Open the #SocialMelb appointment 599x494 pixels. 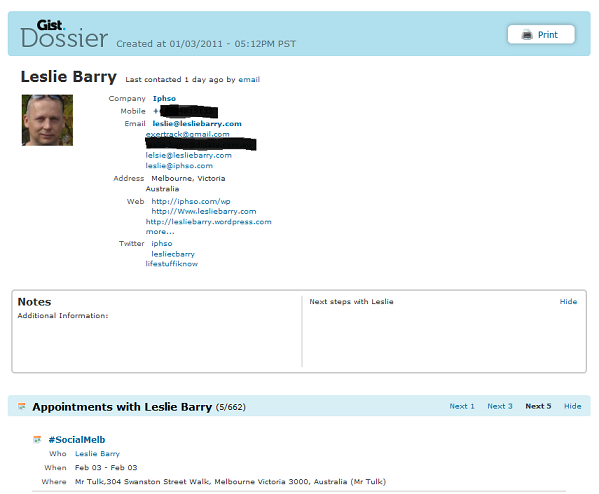(x=77, y=440)
